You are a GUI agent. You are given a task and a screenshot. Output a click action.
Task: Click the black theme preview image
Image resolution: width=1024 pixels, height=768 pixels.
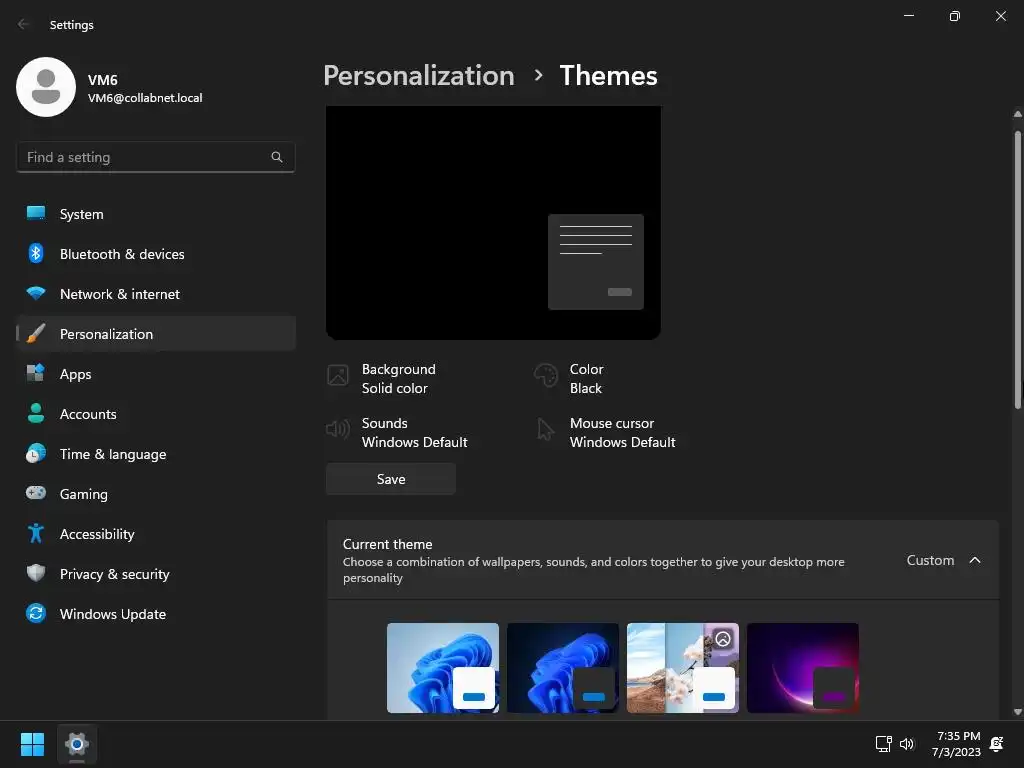click(493, 222)
